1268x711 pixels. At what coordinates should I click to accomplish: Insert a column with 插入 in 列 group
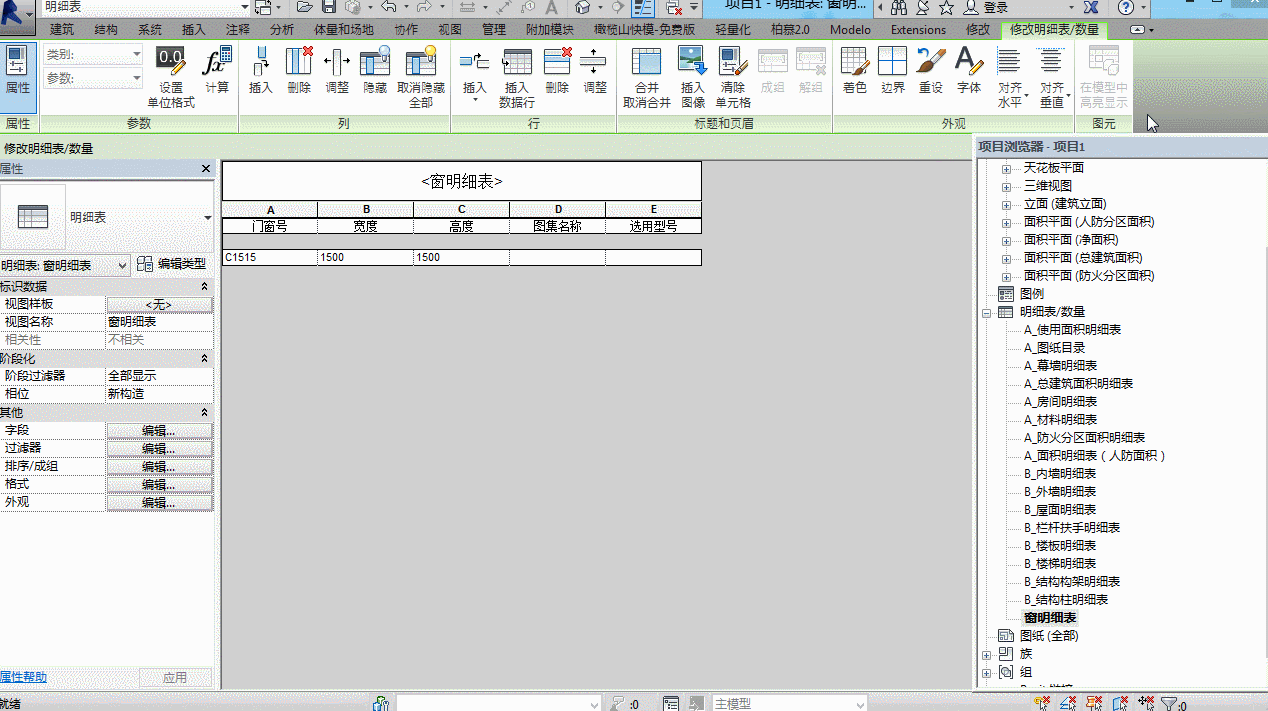pos(261,70)
